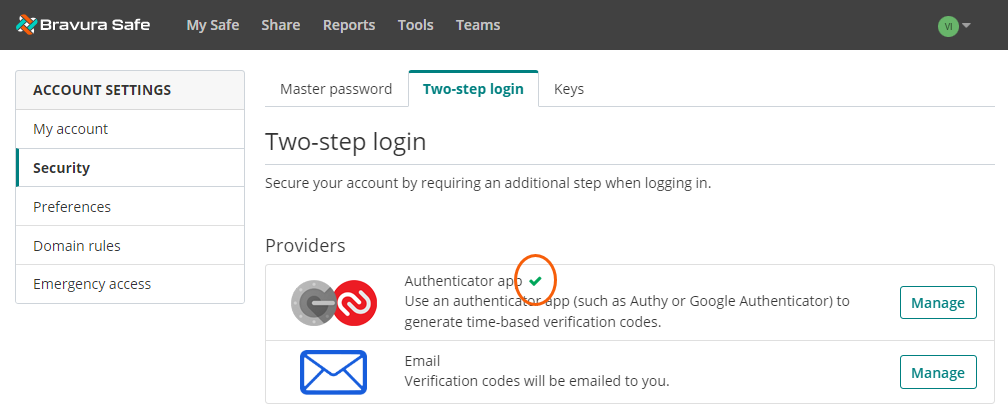Click the Email provider title text
Image resolution: width=1008 pixels, height=417 pixels.
point(422,361)
